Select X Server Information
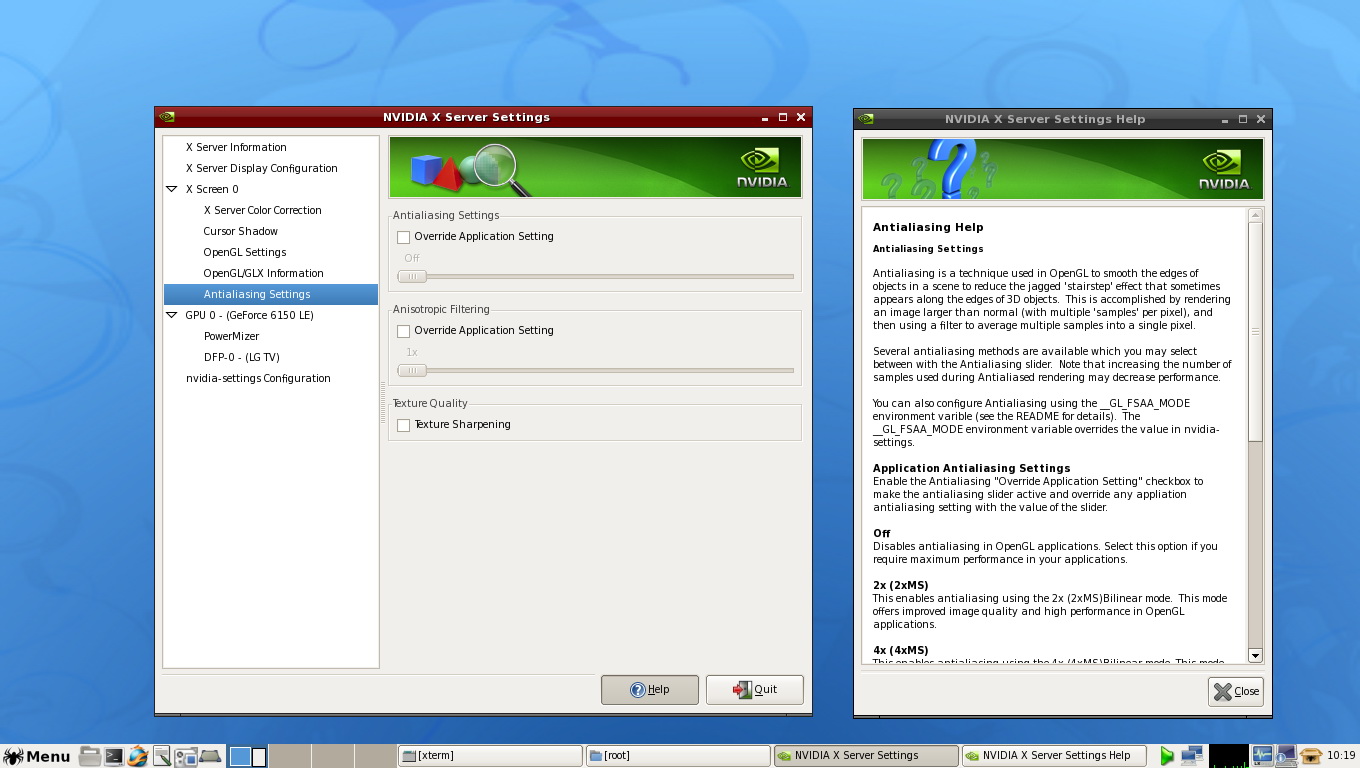 [x=236, y=147]
